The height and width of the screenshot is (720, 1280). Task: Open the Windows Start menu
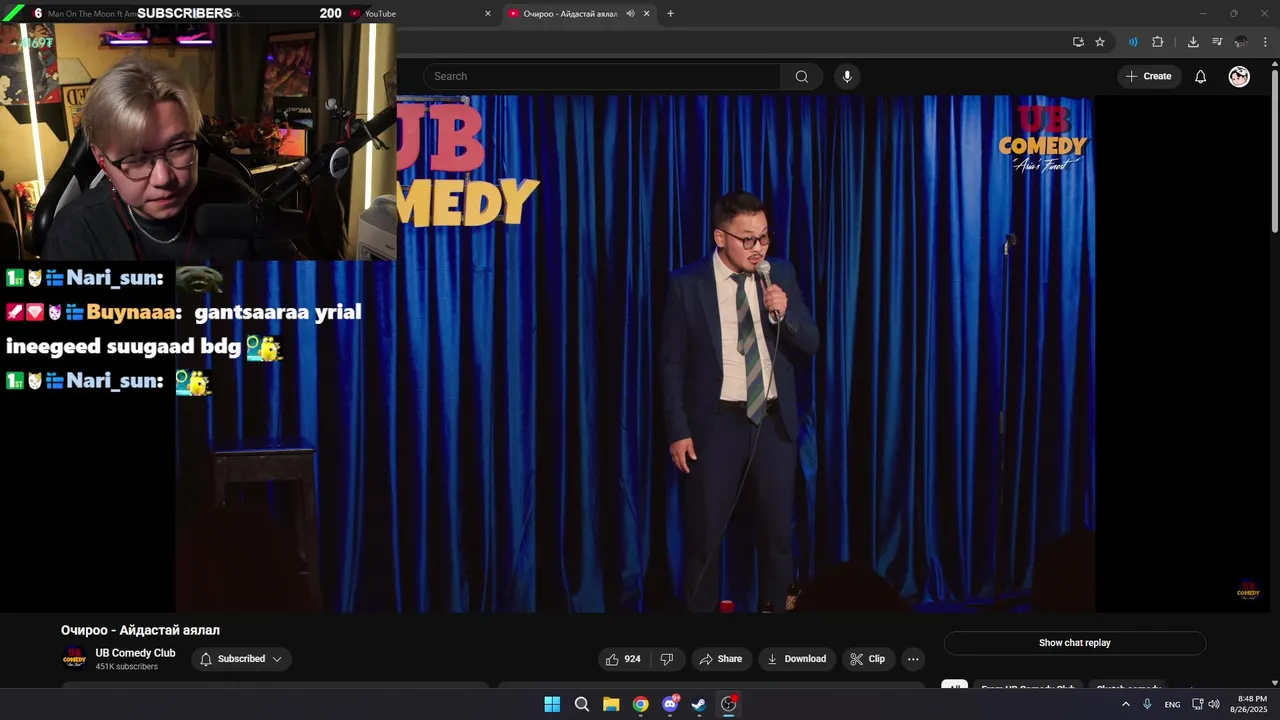pos(552,704)
